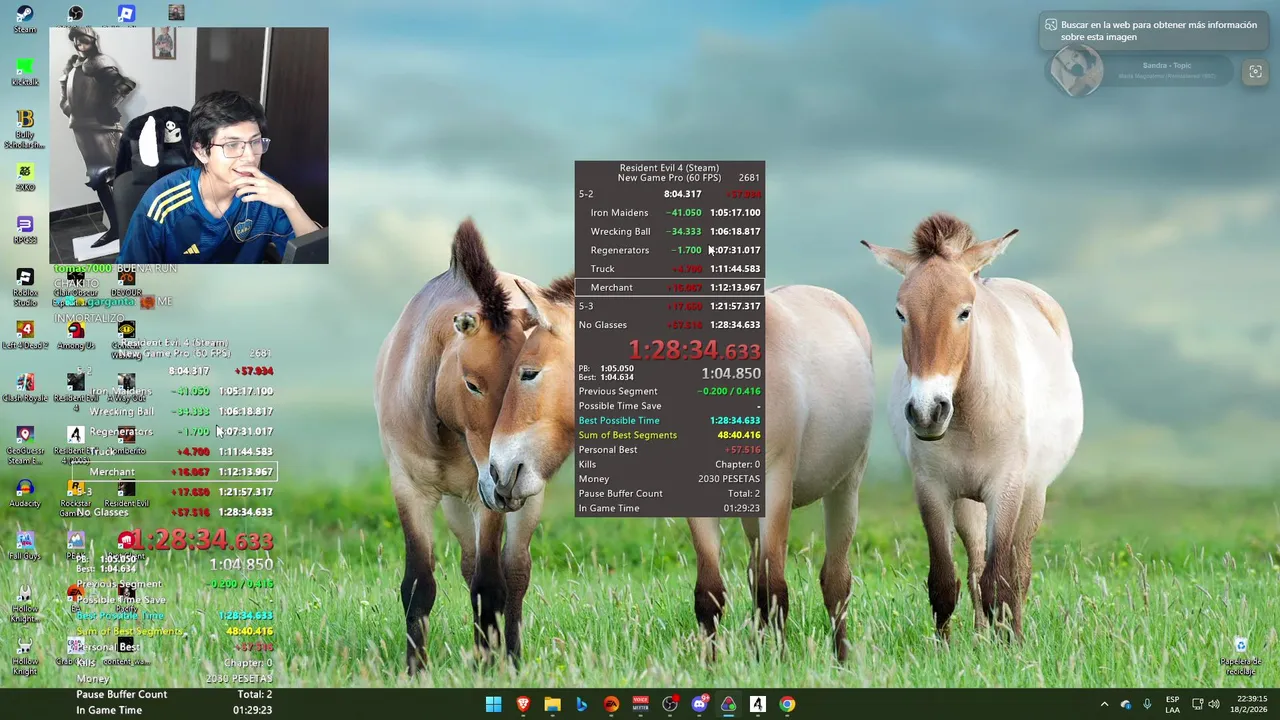Image resolution: width=1280 pixels, height=720 pixels.
Task: Select the 5-3 split row
Action: (670, 306)
